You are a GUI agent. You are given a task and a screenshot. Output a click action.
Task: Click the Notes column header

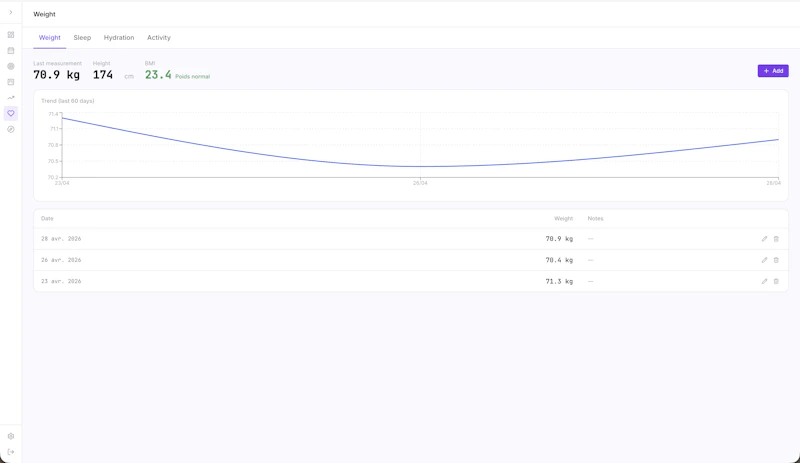595,218
